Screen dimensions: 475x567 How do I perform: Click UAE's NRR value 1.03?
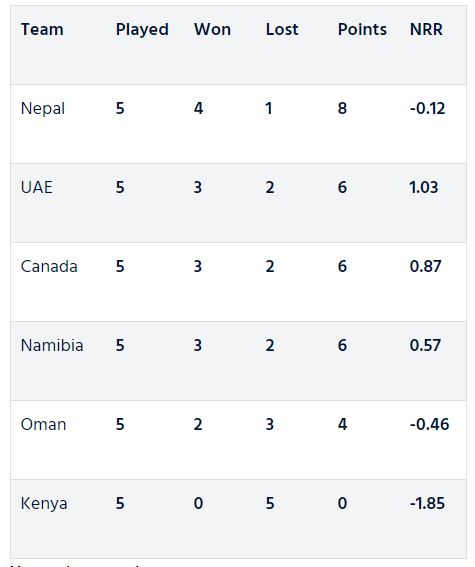(423, 187)
